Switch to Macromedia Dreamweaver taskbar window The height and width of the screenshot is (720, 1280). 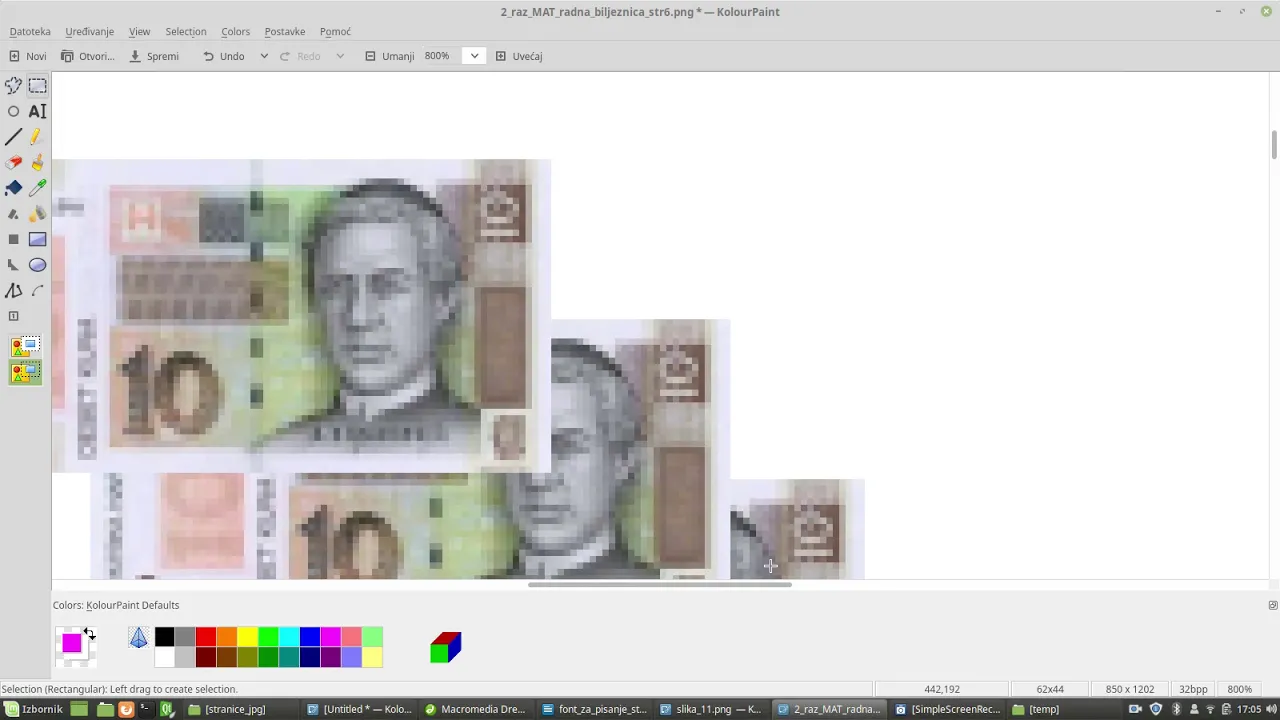[x=476, y=709]
